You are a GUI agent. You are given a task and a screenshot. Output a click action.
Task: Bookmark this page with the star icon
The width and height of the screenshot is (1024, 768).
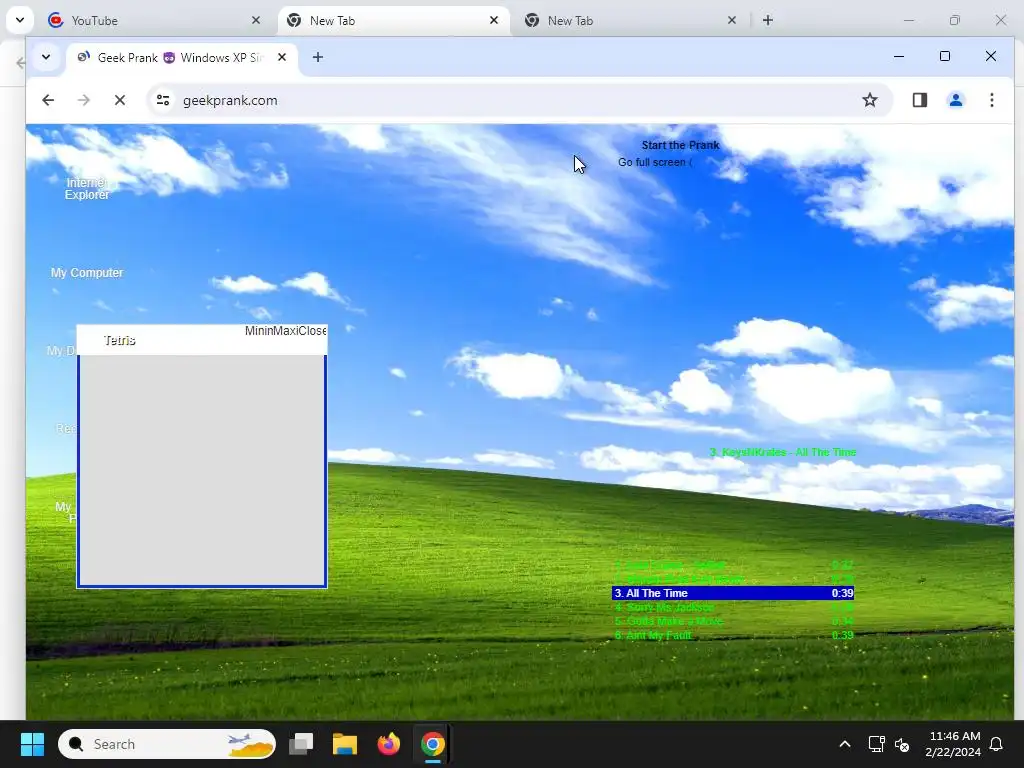(x=869, y=100)
